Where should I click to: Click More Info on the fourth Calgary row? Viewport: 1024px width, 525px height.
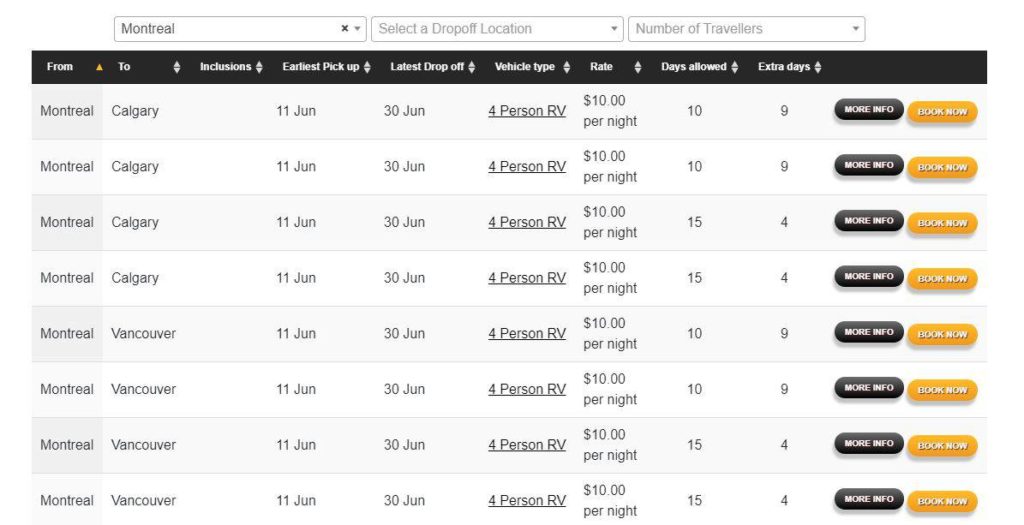(x=869, y=277)
